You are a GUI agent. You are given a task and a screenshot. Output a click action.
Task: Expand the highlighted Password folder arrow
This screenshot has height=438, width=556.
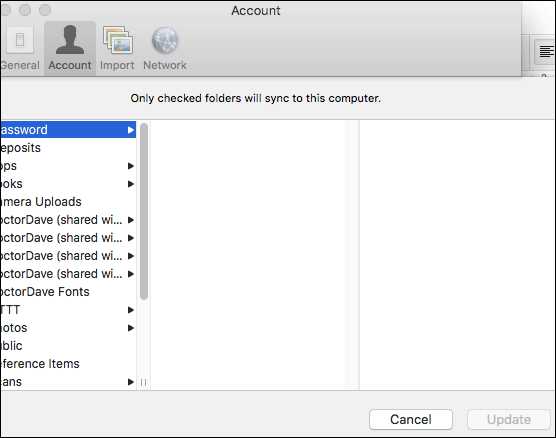coord(131,130)
